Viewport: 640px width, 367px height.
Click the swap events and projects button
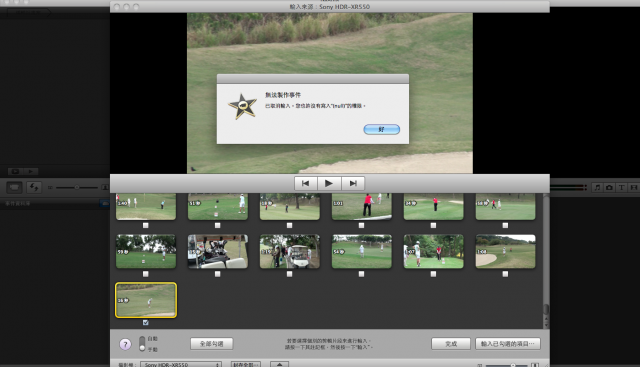(34, 187)
